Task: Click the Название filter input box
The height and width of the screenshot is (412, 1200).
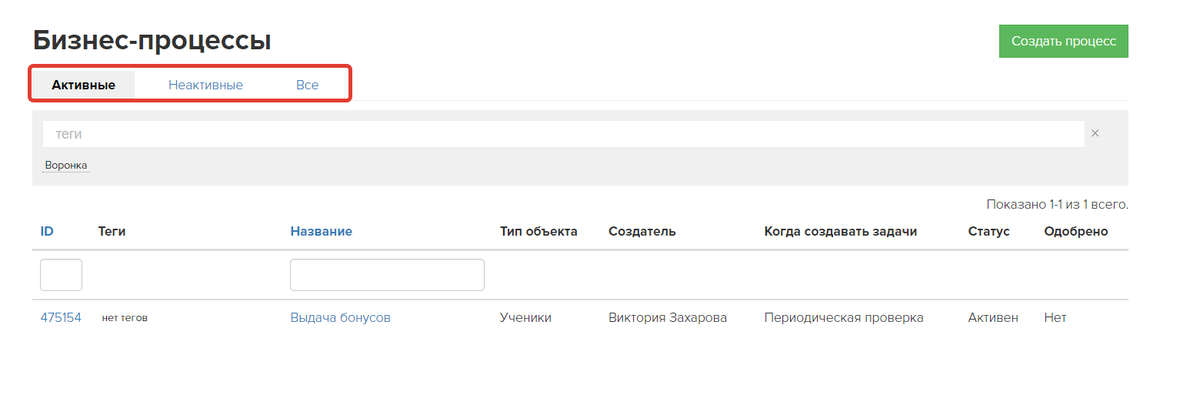Action: 387,275
